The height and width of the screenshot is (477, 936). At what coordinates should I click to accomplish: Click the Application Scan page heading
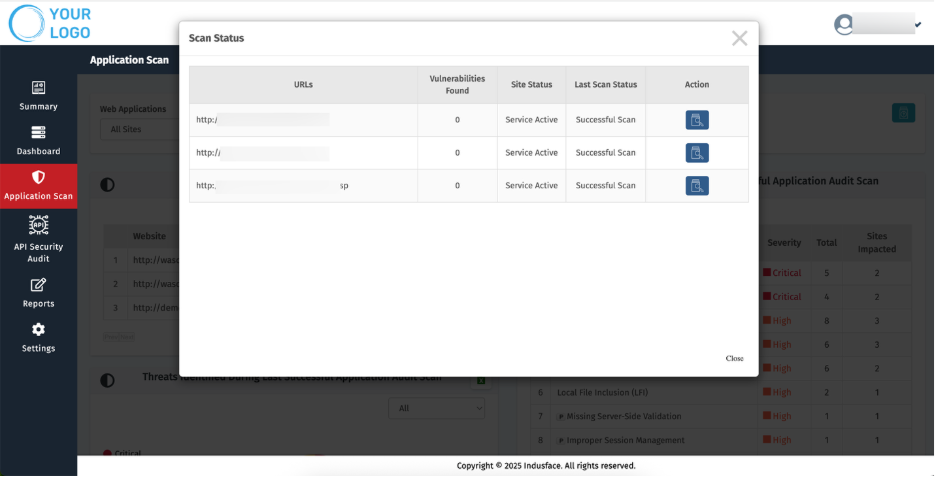point(129,60)
